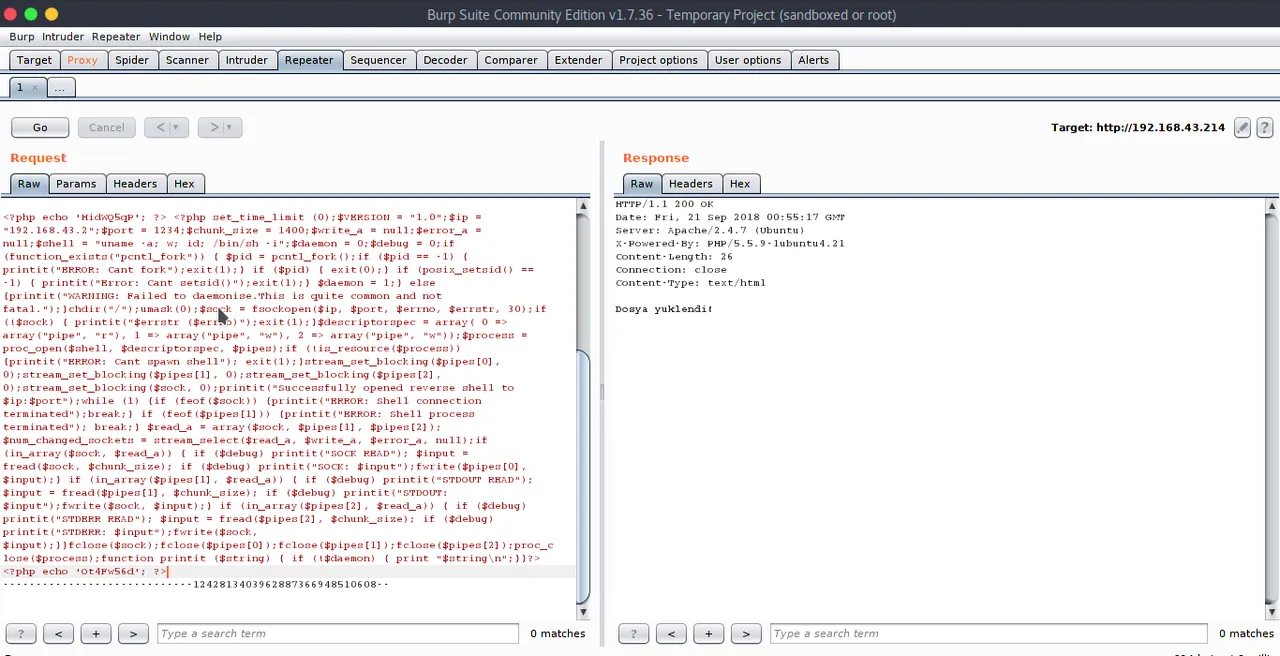Switch to the Sequencer tab
Image resolution: width=1280 pixels, height=656 pixels.
tap(378, 60)
